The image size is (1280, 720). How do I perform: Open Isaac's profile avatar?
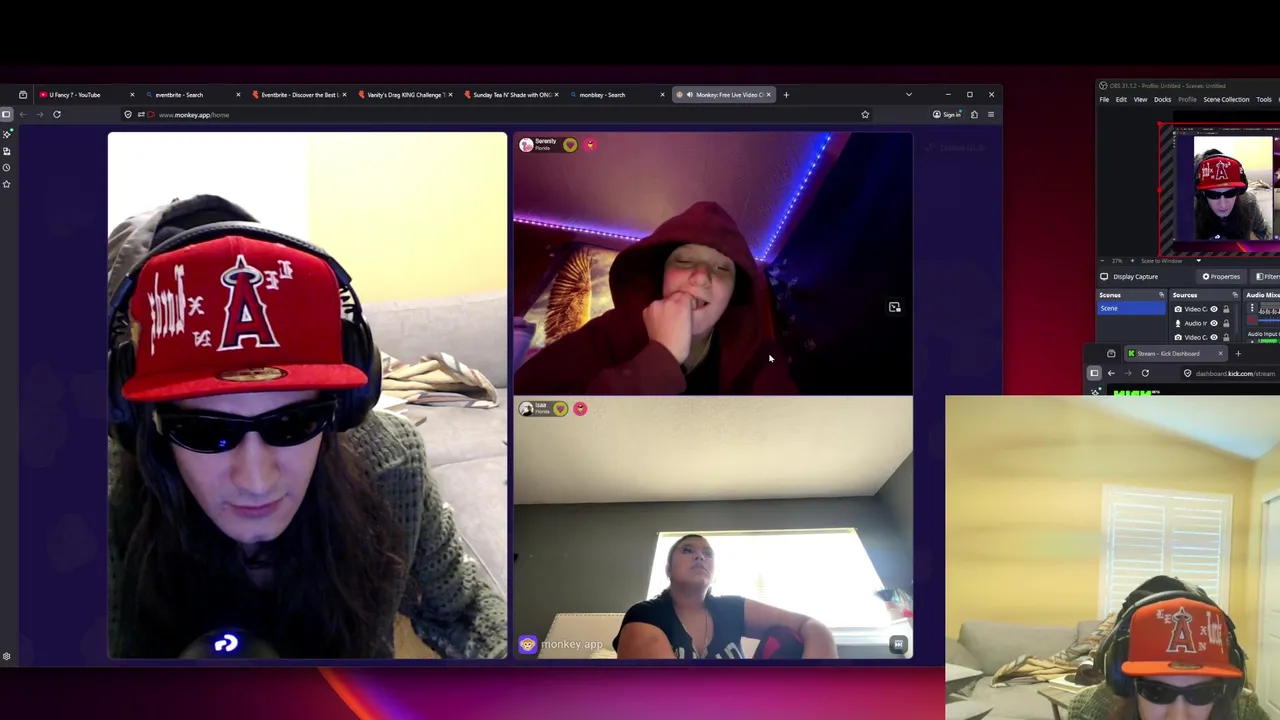click(x=526, y=409)
